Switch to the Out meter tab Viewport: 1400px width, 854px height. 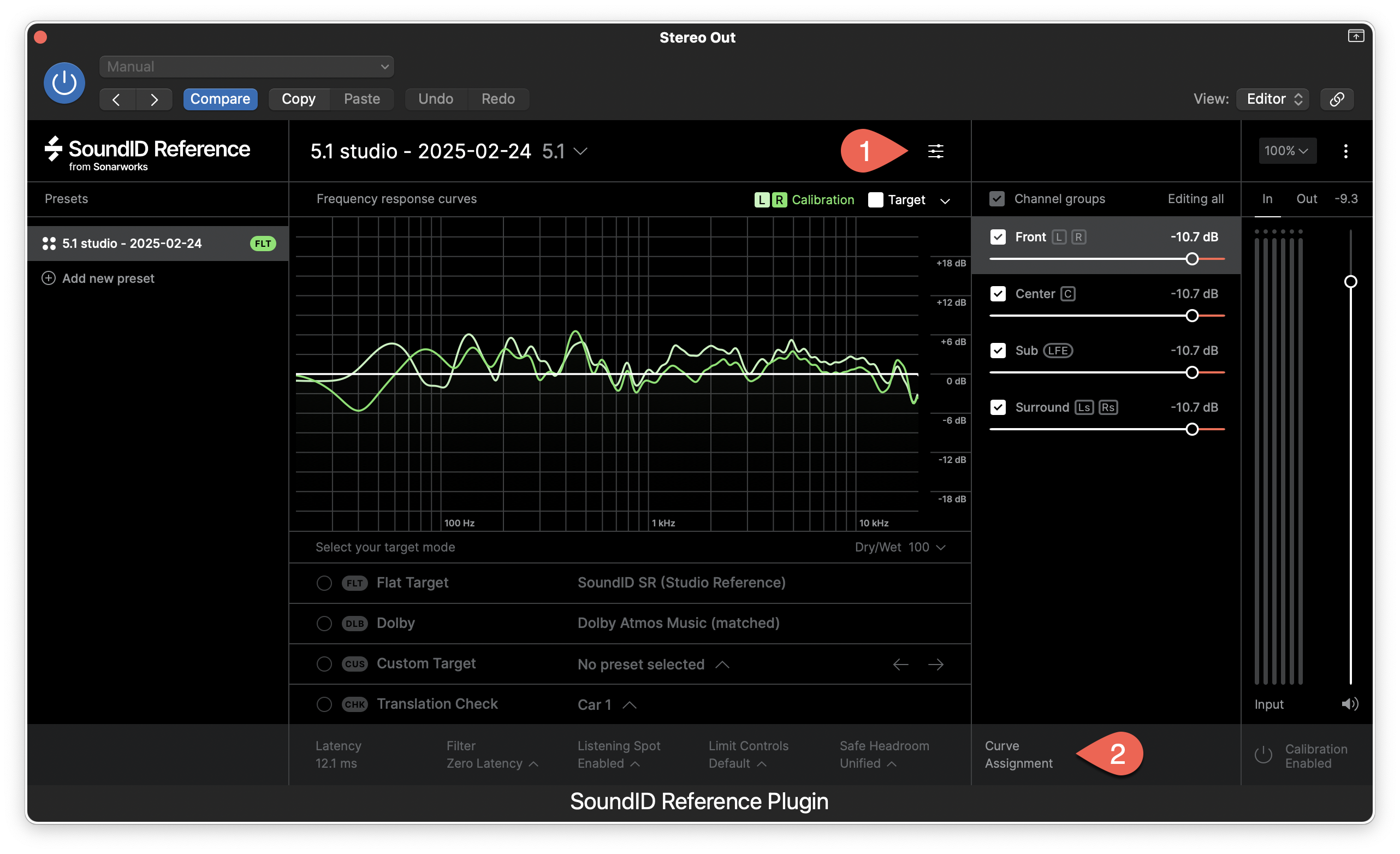pos(1306,199)
